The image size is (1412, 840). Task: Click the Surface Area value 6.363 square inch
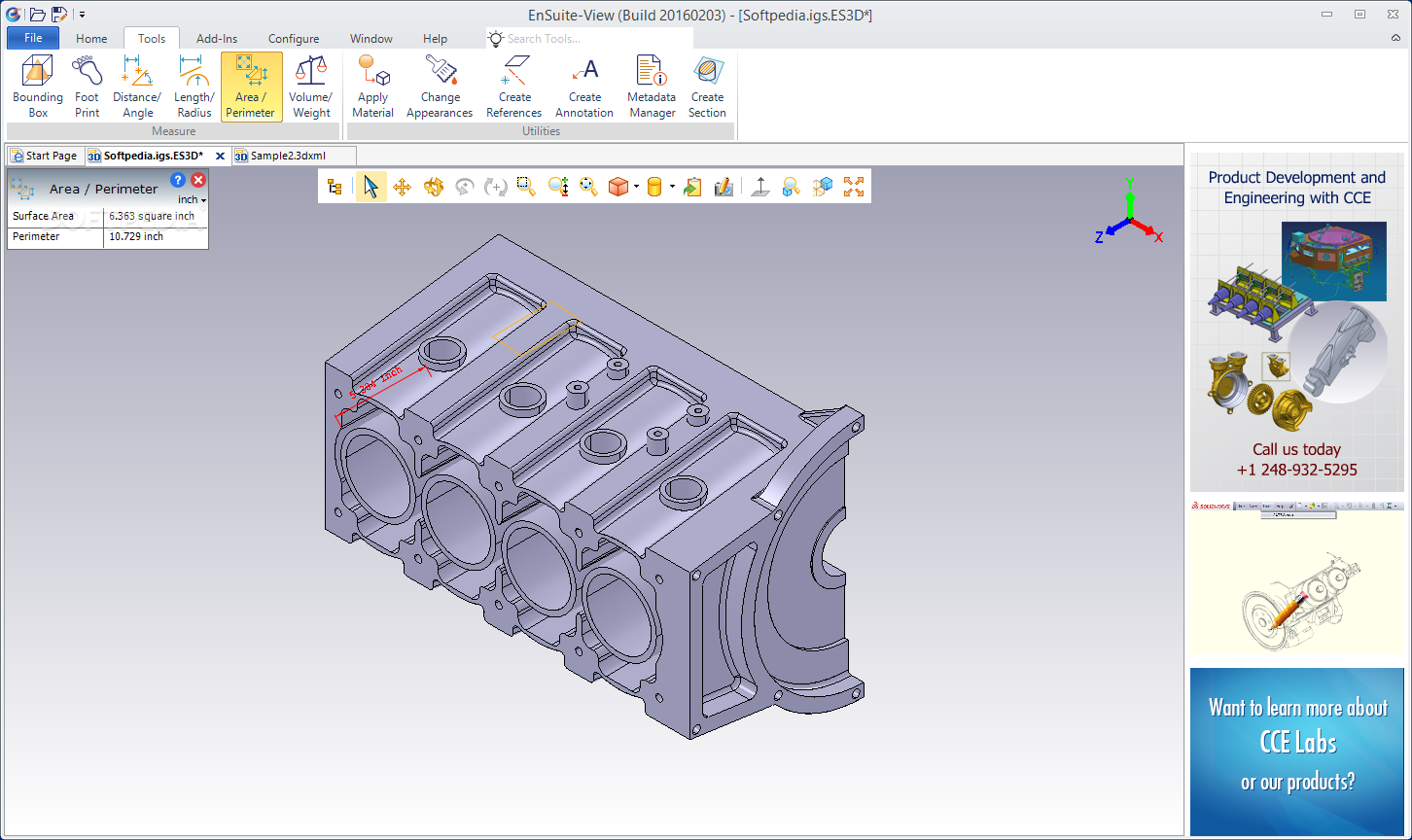[x=152, y=216]
